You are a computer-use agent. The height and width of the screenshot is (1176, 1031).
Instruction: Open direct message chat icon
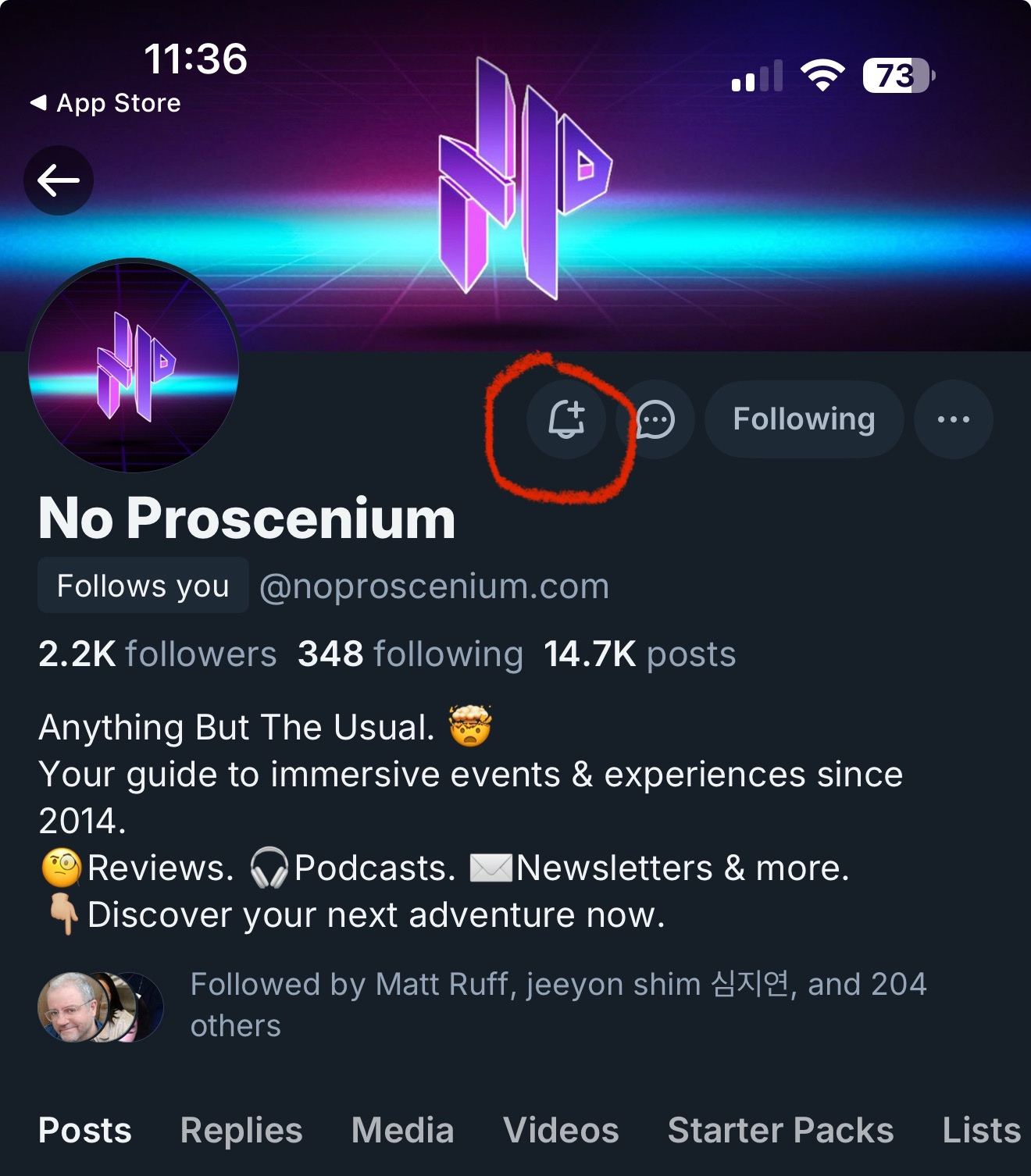pos(655,419)
